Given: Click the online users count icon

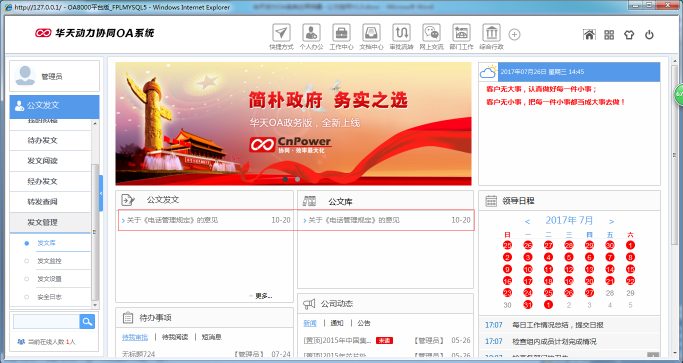Looking at the screenshot, I should coord(20,342).
